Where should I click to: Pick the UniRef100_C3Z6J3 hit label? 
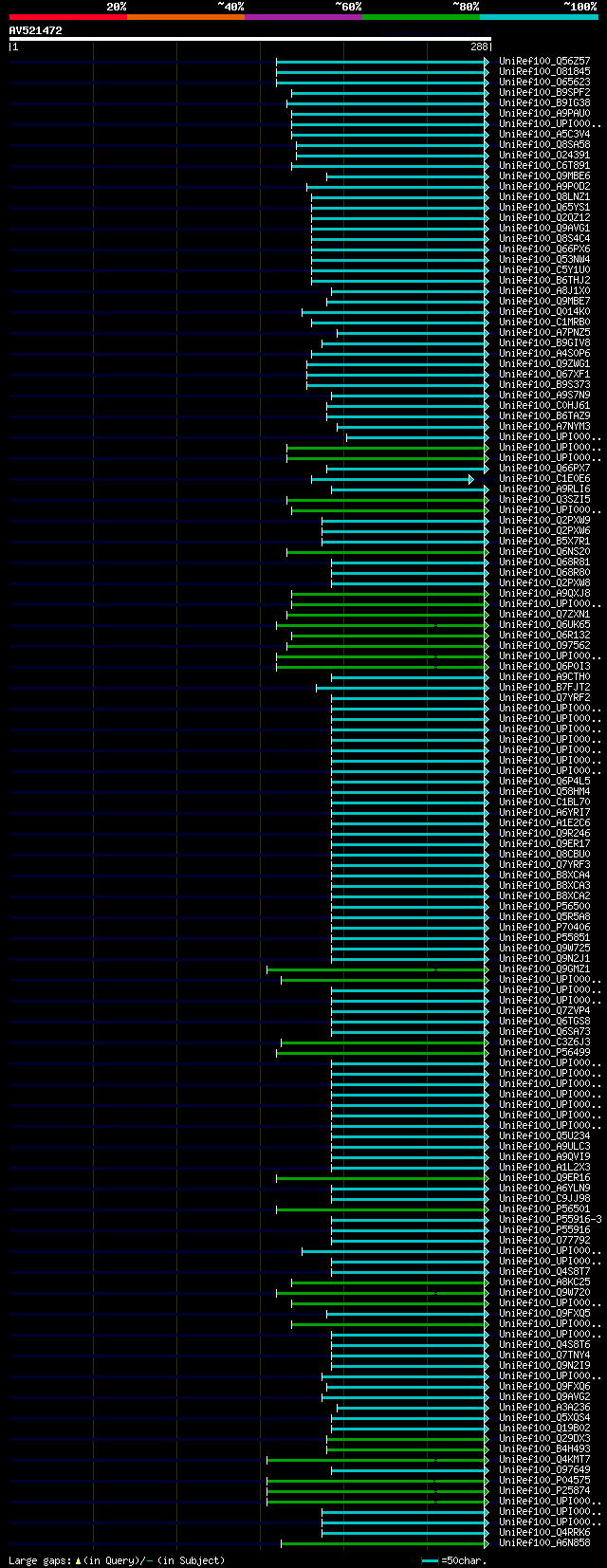(x=544, y=1042)
